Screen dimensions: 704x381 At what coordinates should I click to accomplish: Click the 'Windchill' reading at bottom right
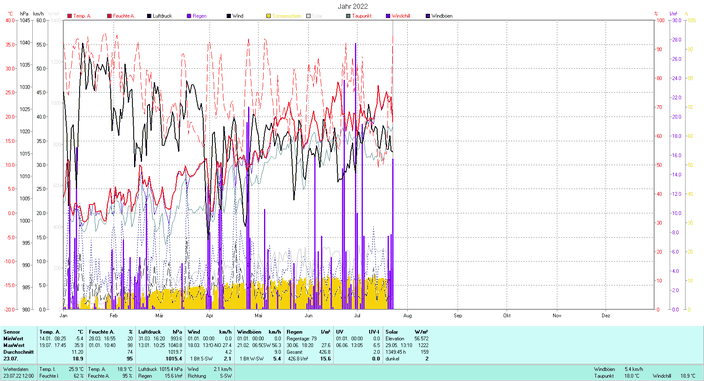tap(662, 376)
